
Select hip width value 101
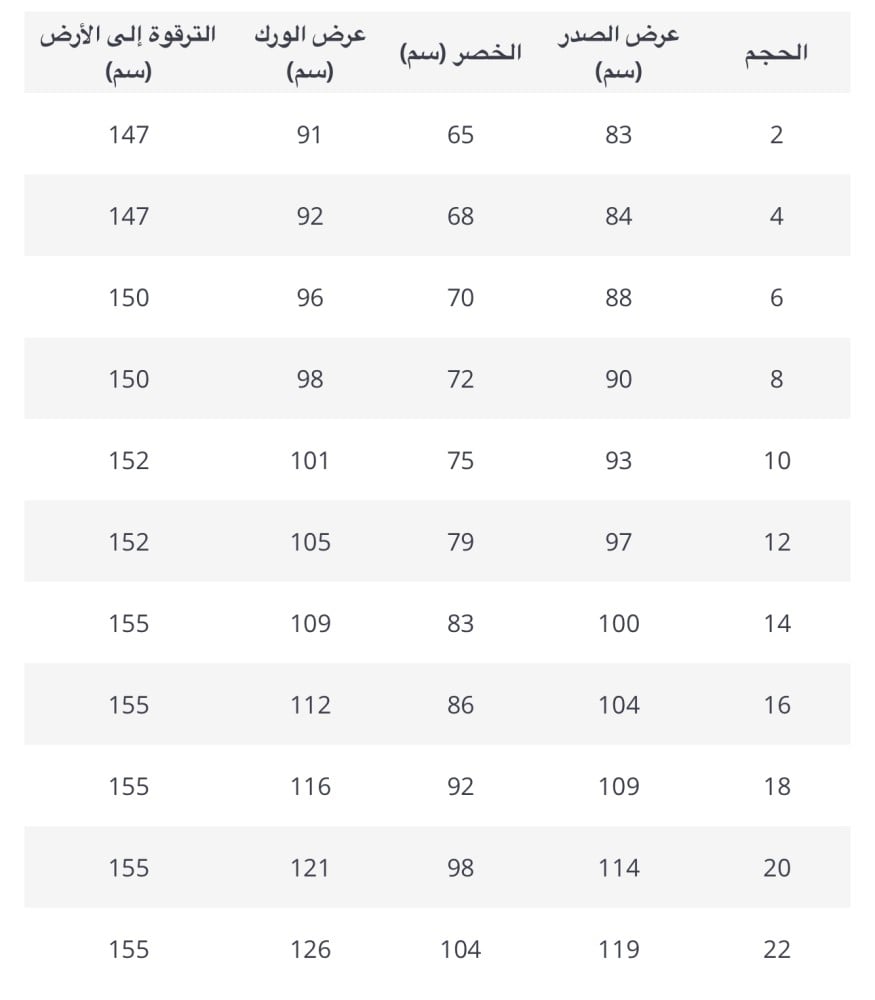[x=310, y=461]
